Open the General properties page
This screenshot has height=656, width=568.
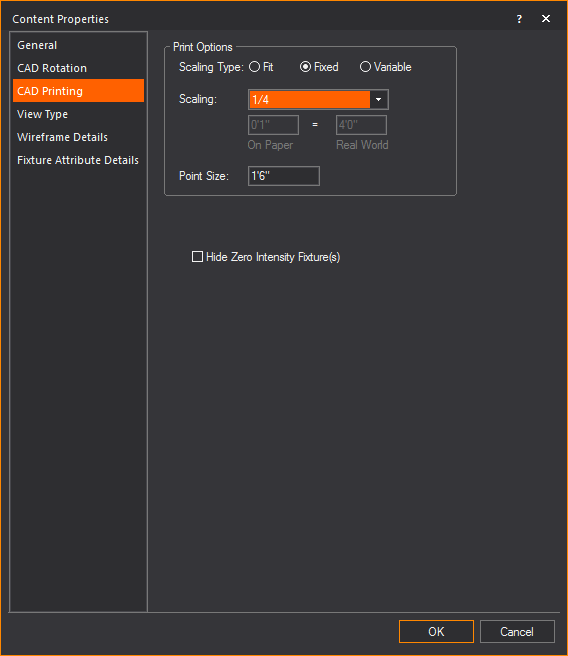78,45
